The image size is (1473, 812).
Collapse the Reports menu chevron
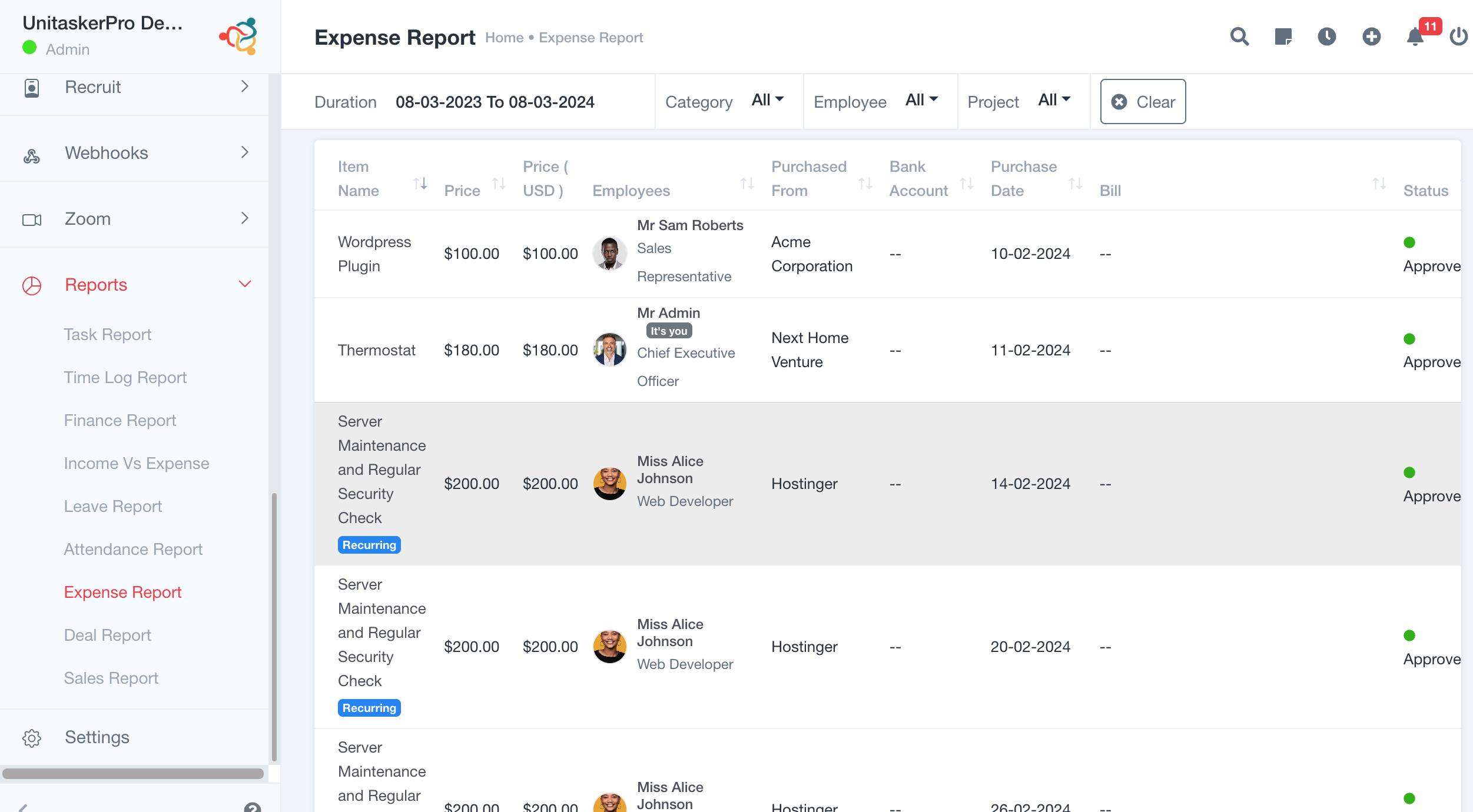pyautogui.click(x=245, y=284)
